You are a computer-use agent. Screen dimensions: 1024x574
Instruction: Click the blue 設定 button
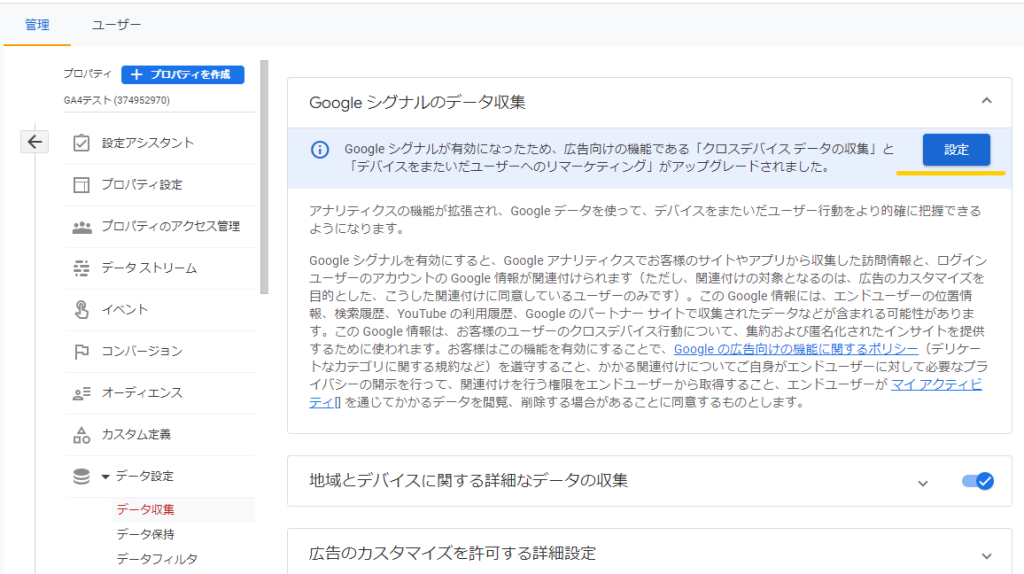coord(956,150)
